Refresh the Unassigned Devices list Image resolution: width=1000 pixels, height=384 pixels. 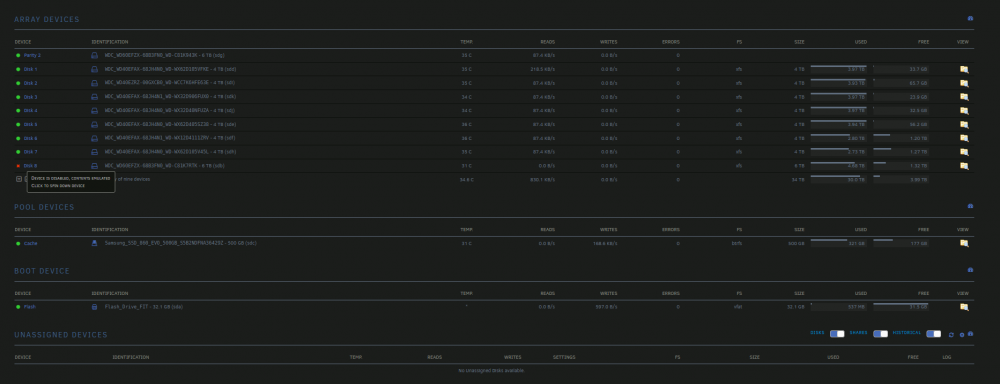tap(951, 334)
